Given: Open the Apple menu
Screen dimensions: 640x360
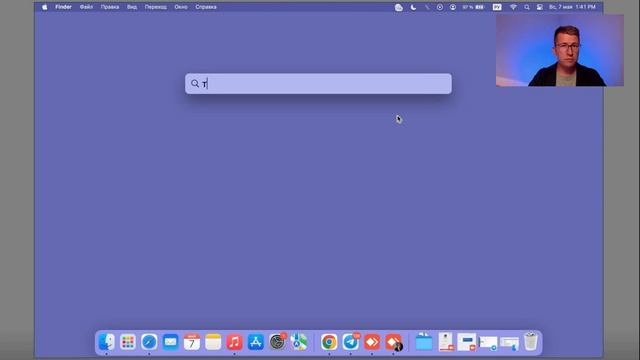Looking at the screenshot, I should 44,7.
